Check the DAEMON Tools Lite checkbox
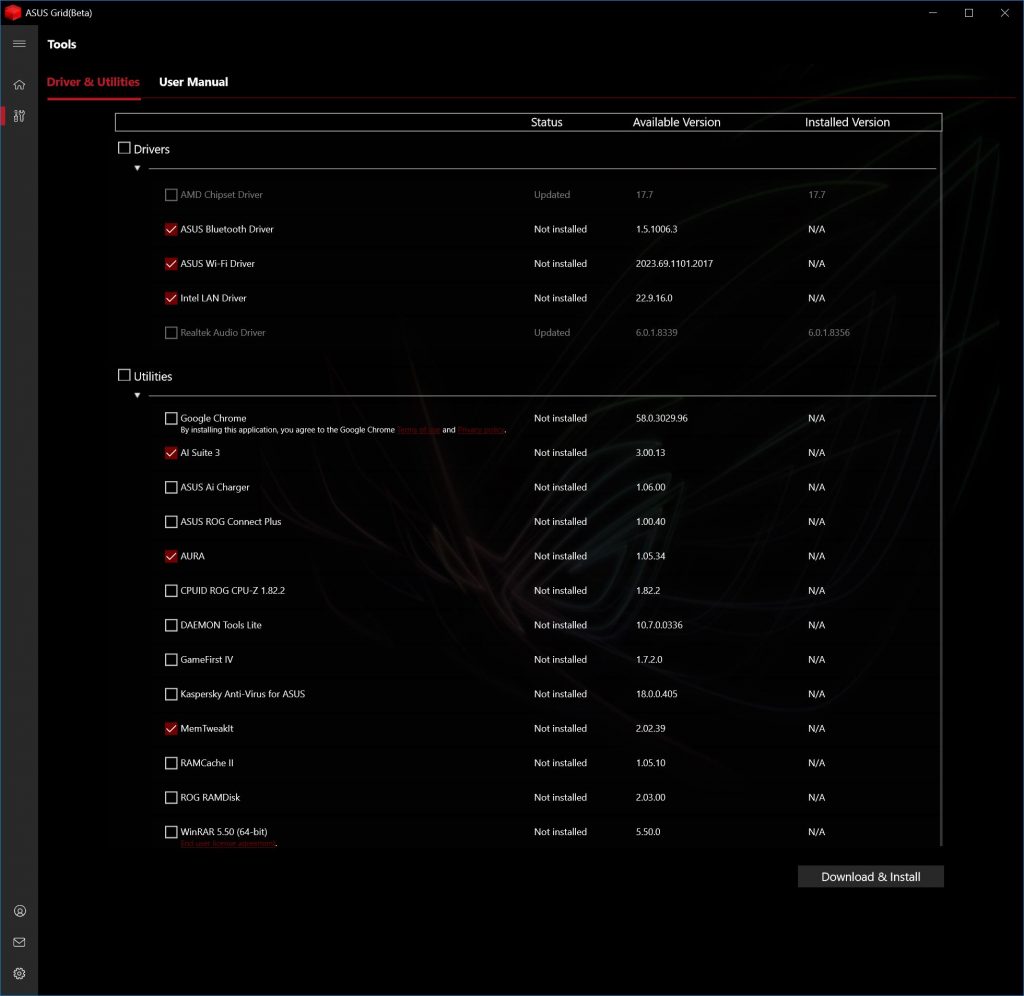Image resolution: width=1024 pixels, height=996 pixels. (171, 624)
